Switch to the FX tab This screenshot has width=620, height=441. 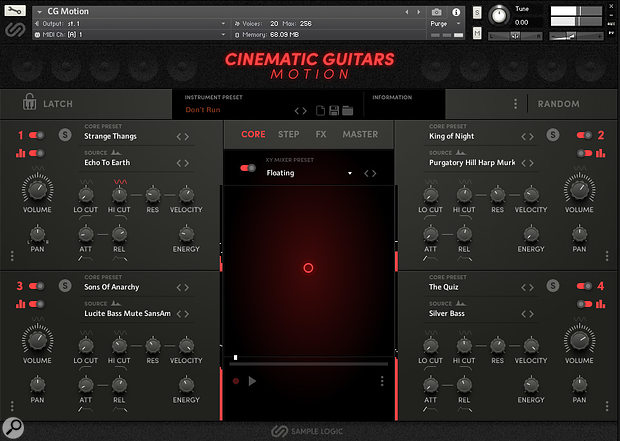tap(321, 134)
